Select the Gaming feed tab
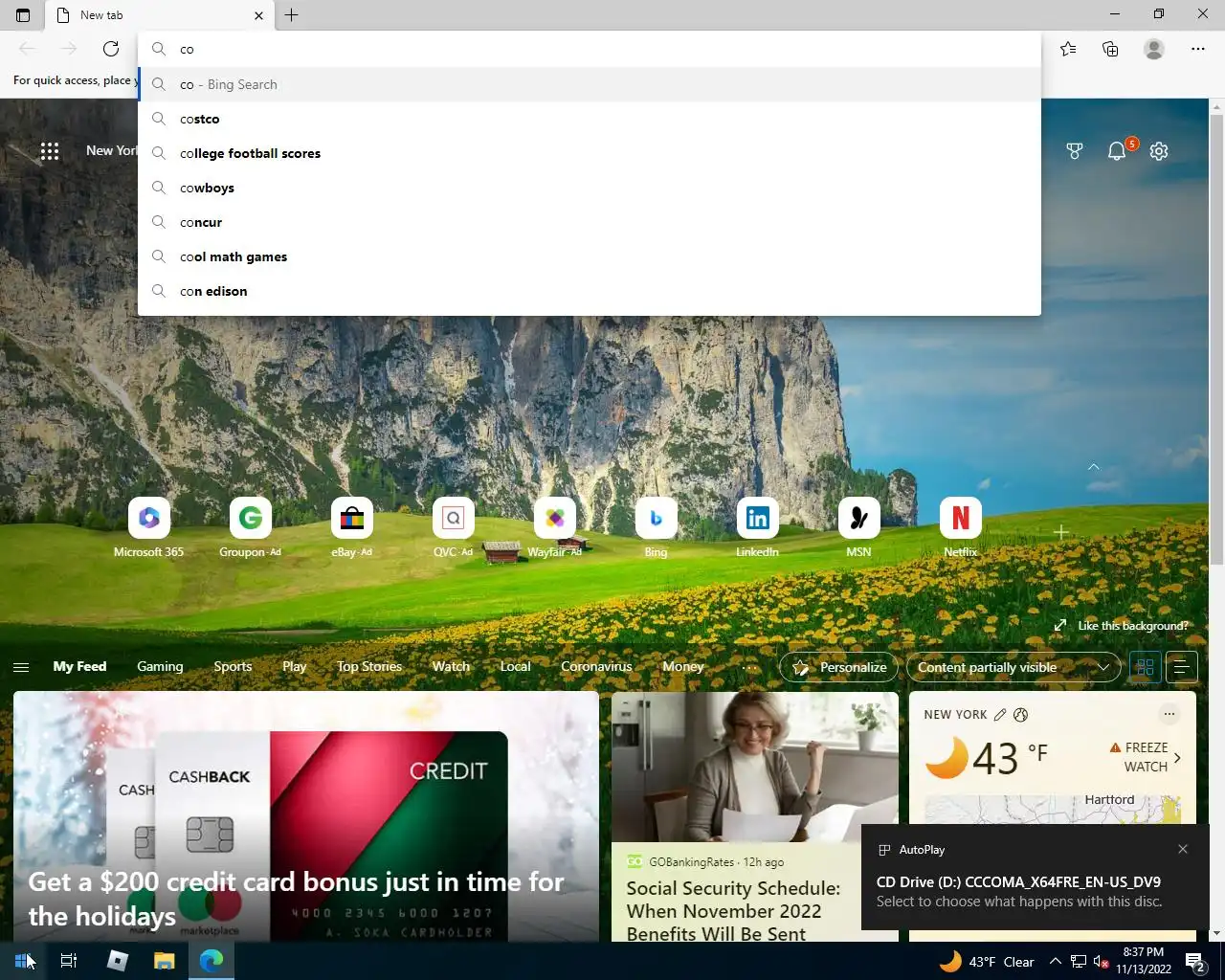The width and height of the screenshot is (1225, 980). 160,667
